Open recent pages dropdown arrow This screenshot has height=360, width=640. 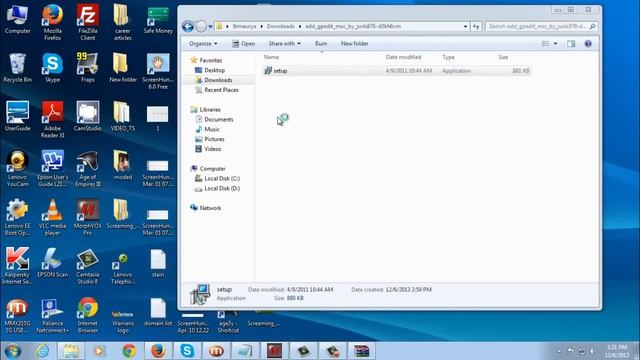(x=210, y=27)
